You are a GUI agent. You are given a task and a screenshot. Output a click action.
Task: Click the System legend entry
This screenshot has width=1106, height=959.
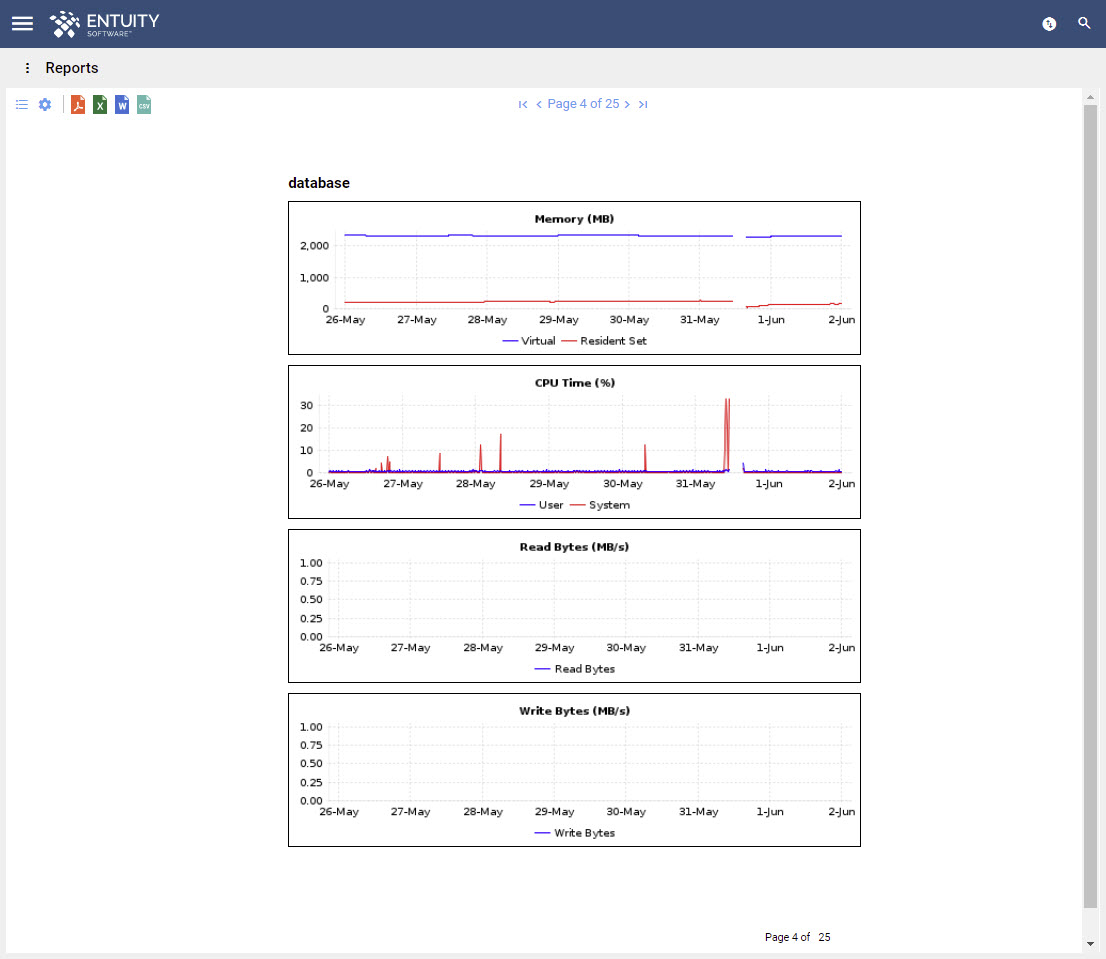tap(600, 505)
